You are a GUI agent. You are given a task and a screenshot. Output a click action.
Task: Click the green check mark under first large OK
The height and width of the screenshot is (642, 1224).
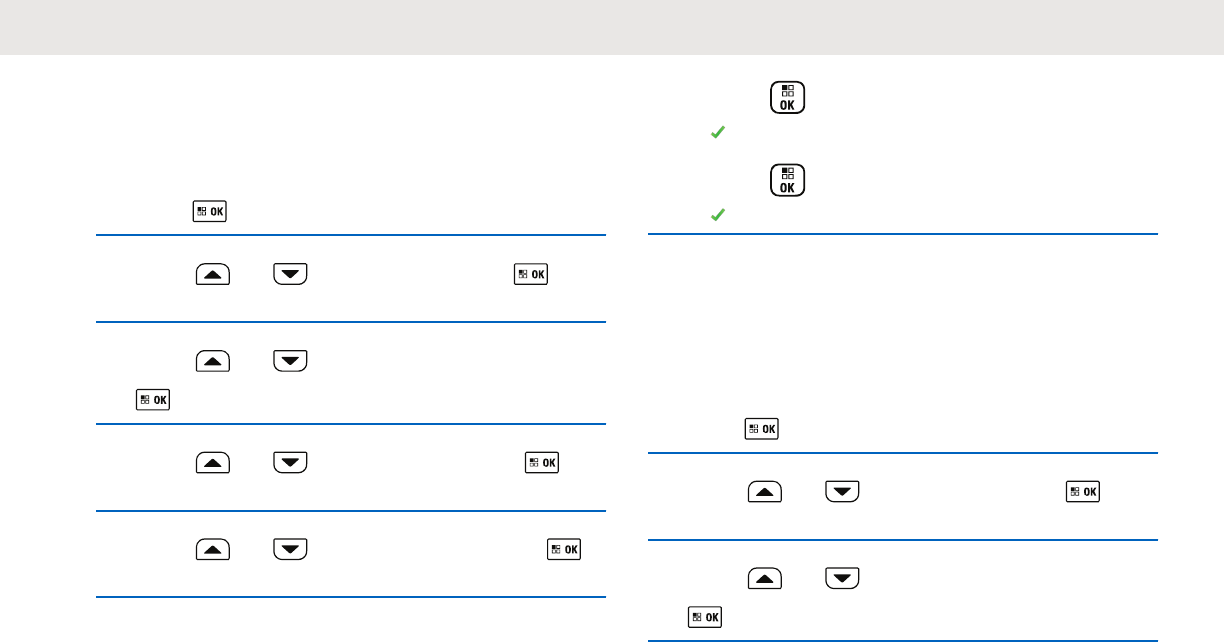point(717,132)
